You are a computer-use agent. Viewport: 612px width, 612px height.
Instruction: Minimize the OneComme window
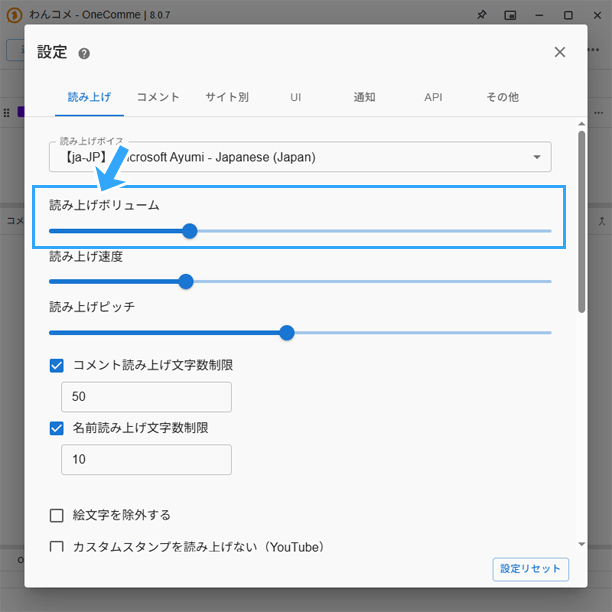tap(539, 15)
